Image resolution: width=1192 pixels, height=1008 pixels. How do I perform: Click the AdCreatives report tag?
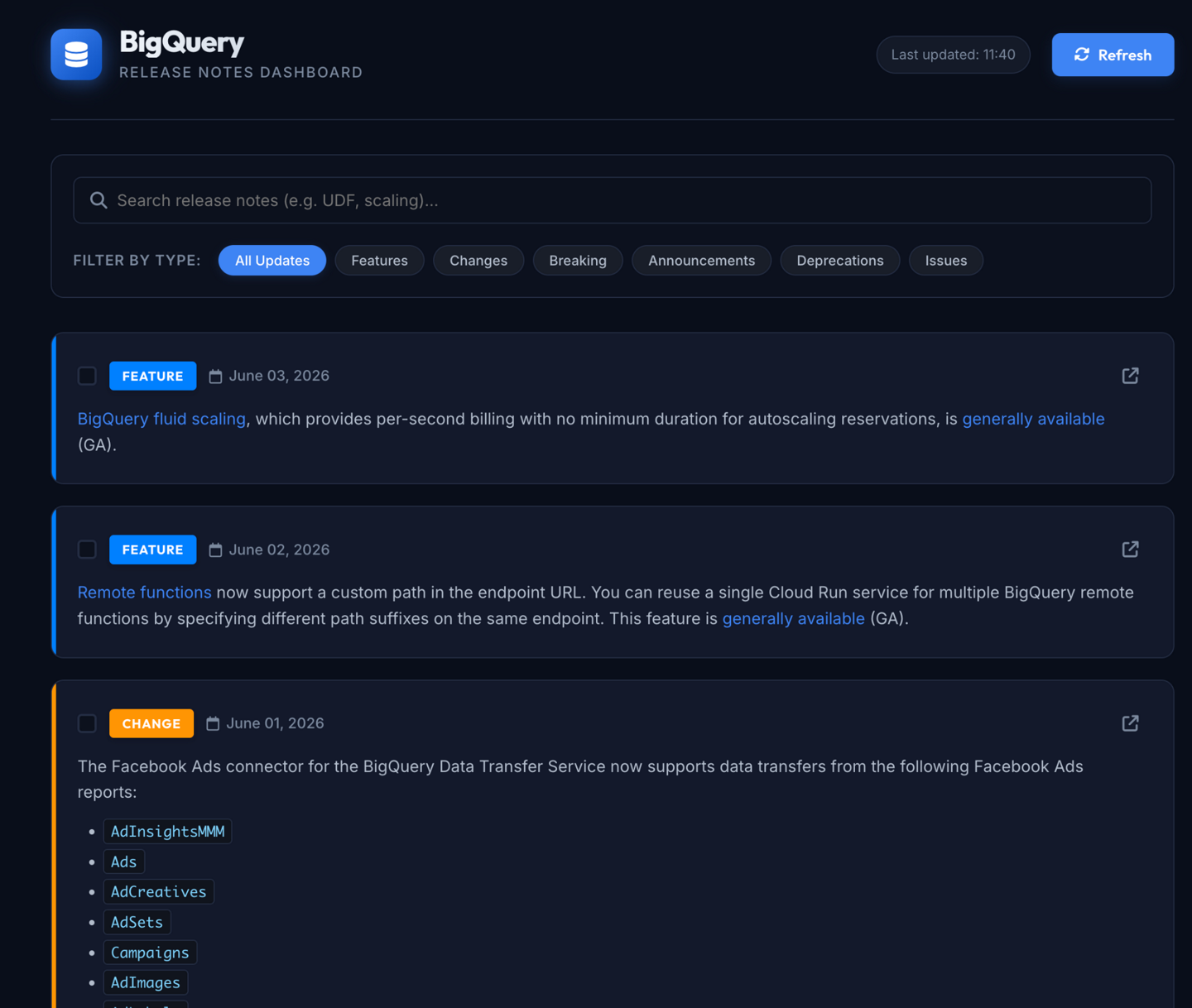pos(159,892)
